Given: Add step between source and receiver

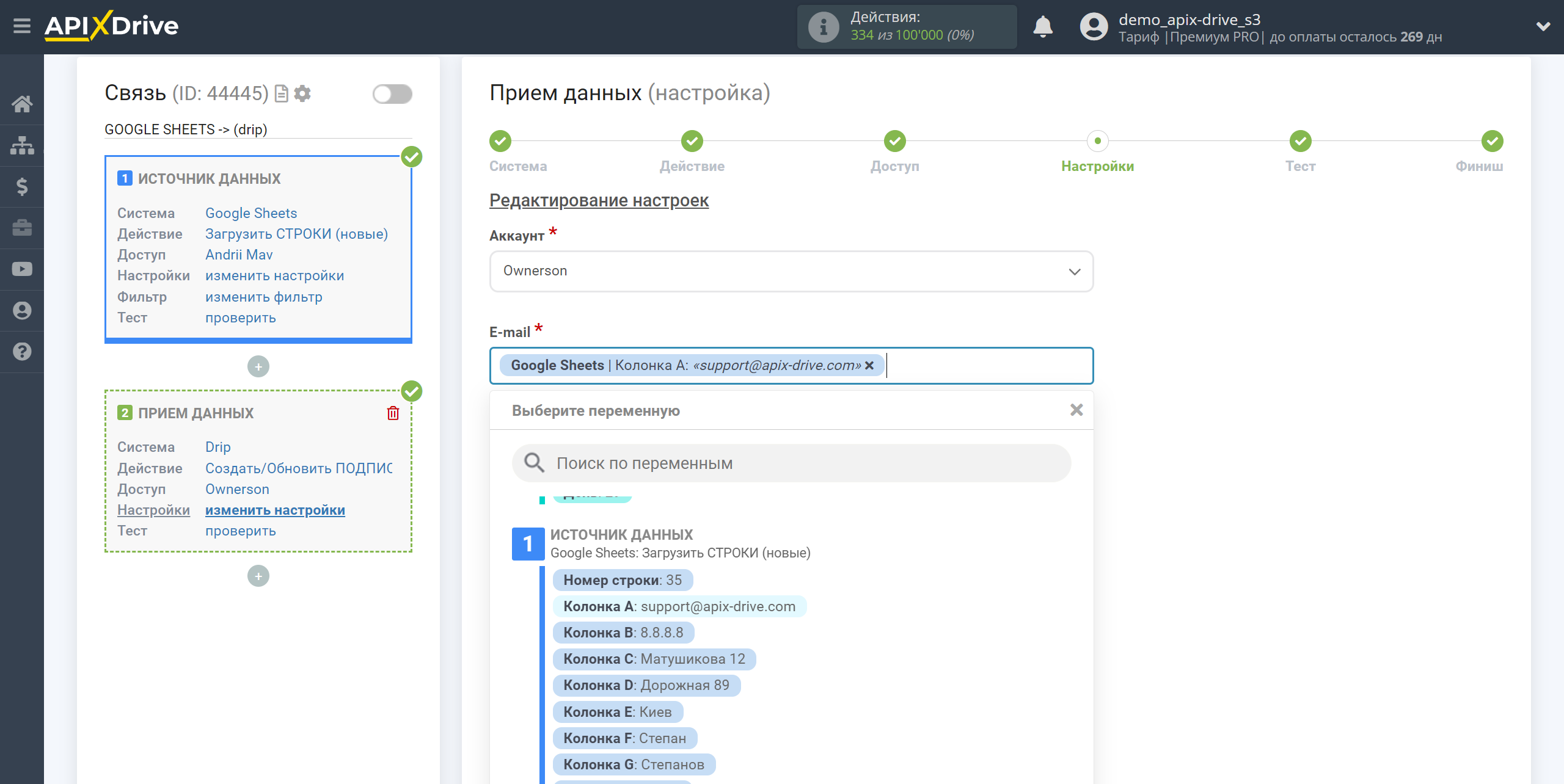Looking at the screenshot, I should (x=258, y=366).
